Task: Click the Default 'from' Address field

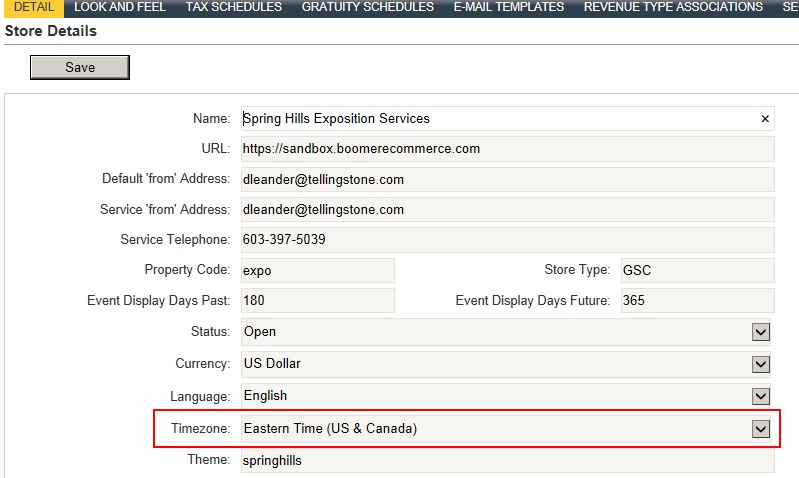Action: pyautogui.click(x=507, y=180)
